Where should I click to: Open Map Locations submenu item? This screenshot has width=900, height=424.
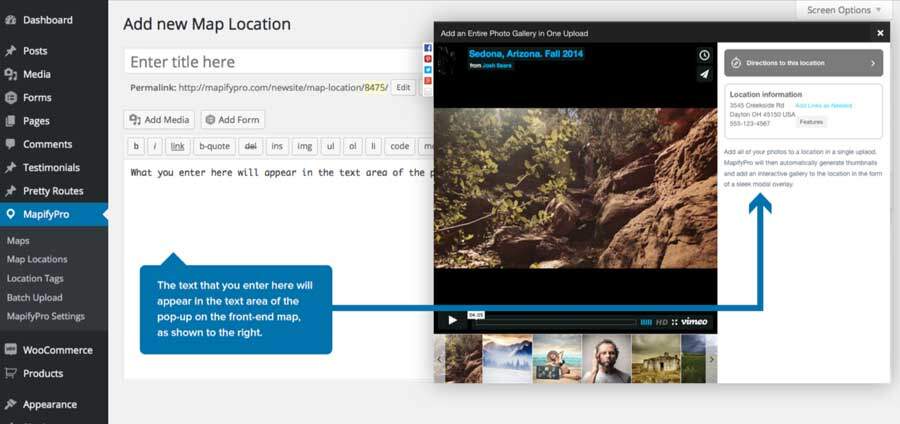tap(37, 259)
